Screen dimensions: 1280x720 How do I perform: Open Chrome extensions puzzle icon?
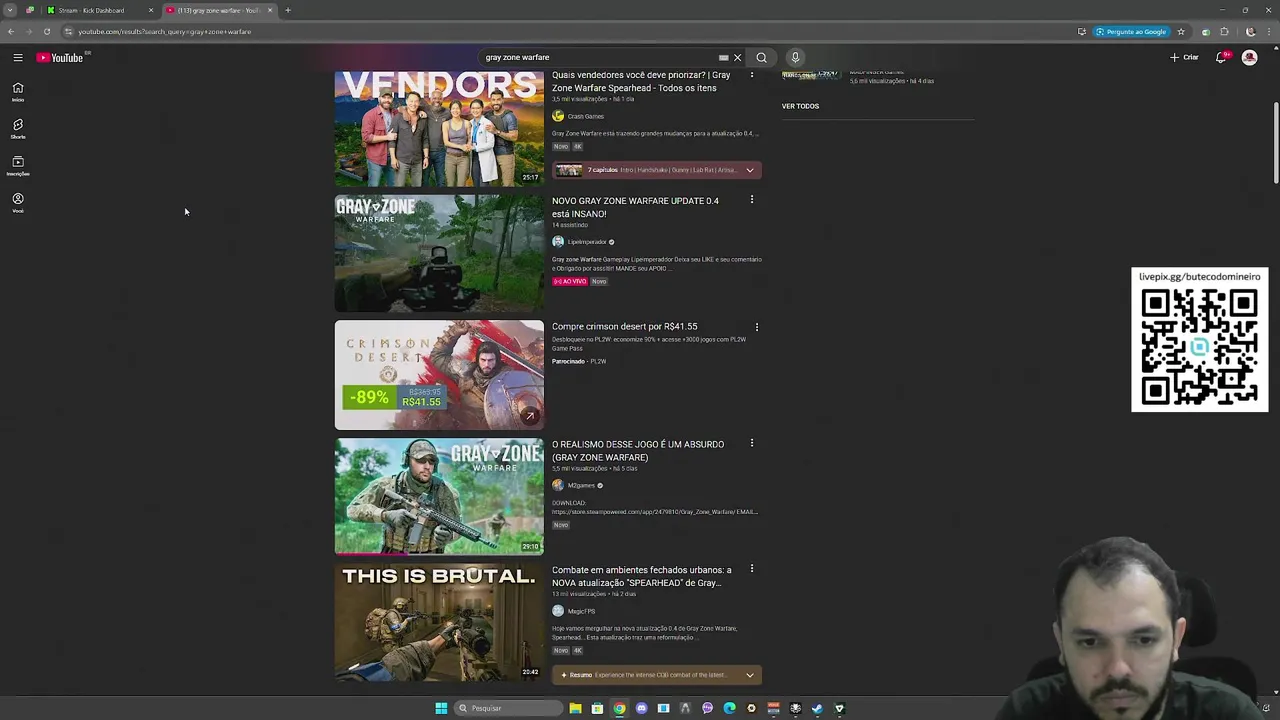(x=1224, y=32)
